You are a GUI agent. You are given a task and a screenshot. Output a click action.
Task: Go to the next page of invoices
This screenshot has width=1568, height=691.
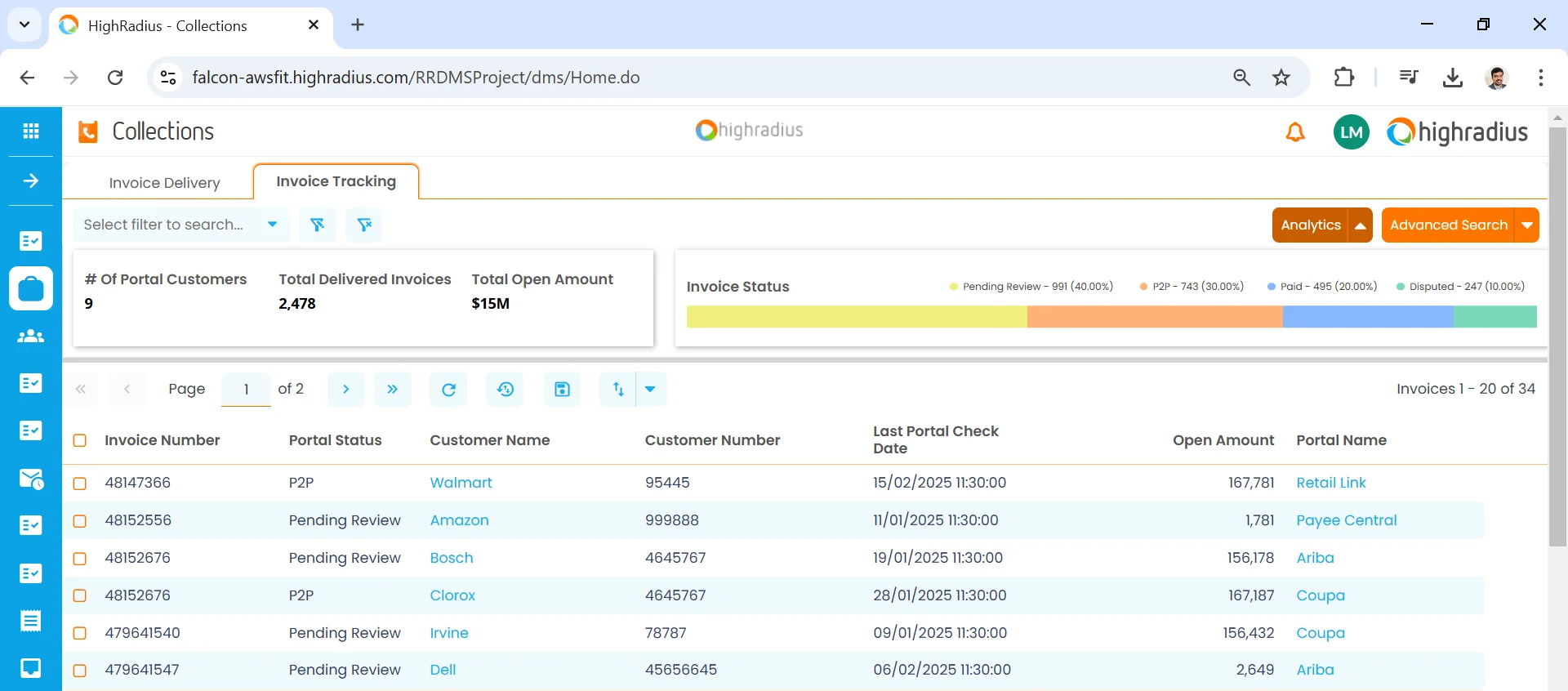[x=345, y=390]
